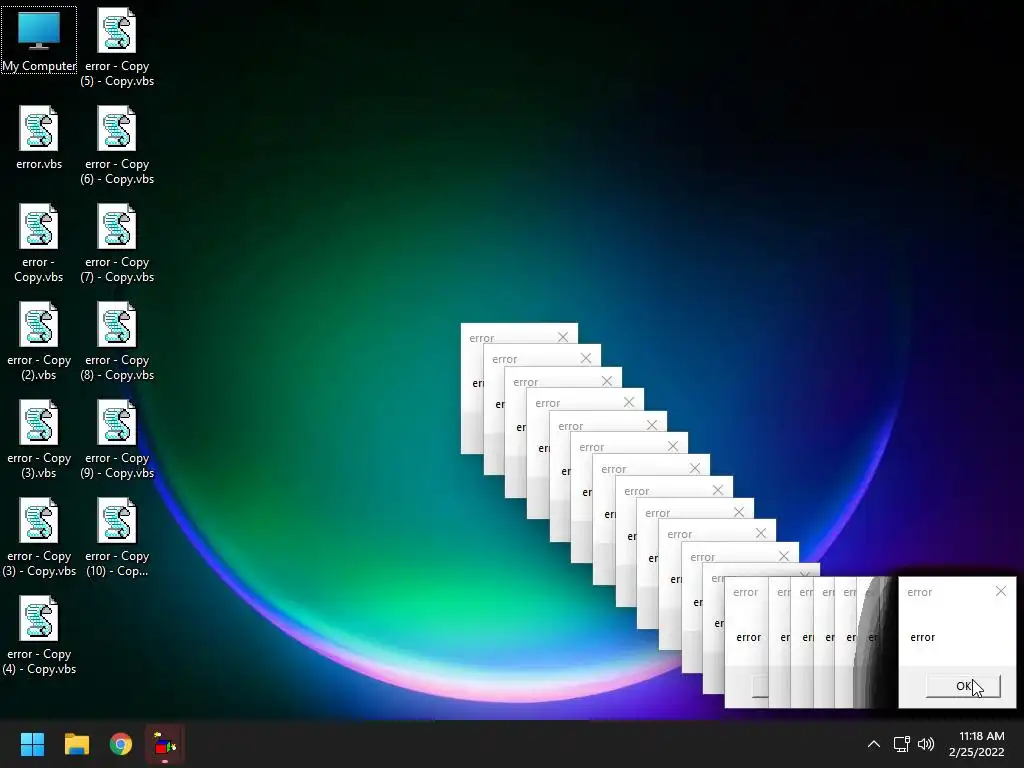Launch Google Chrome from the taskbar

coord(121,744)
